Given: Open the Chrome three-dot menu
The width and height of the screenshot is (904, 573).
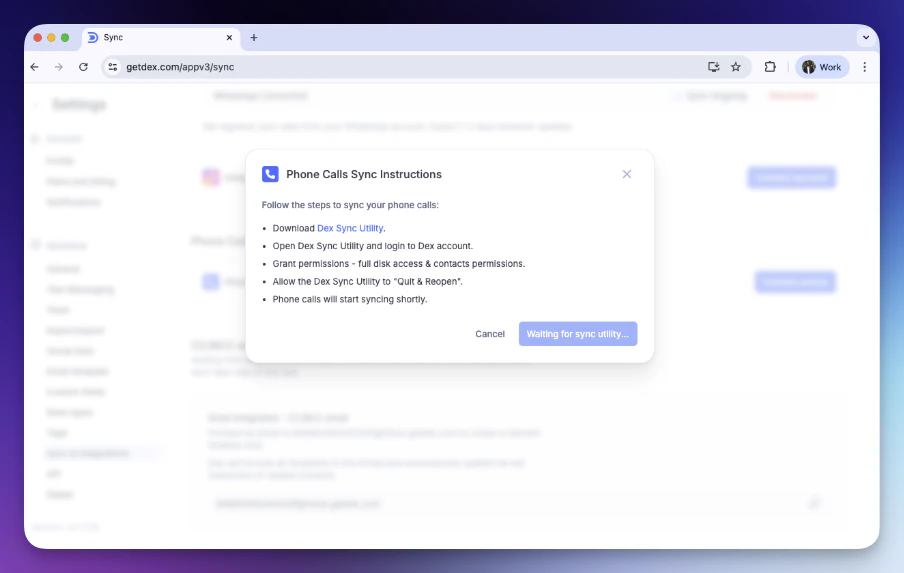Looking at the screenshot, I should (864, 67).
